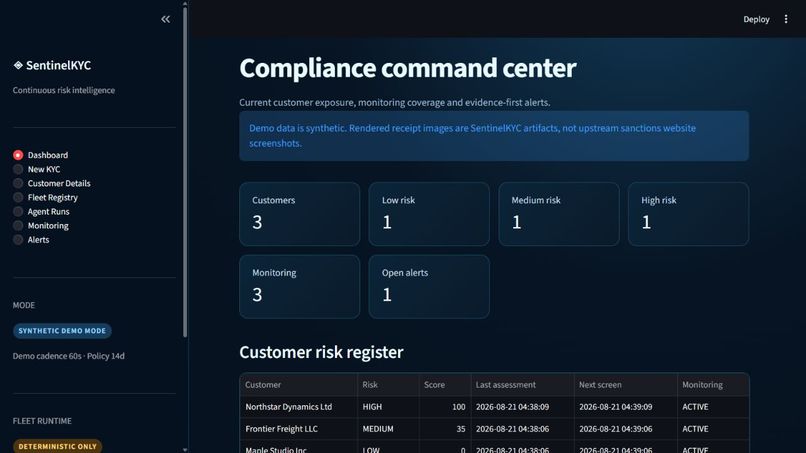Click the Medium risk metric card
The width and height of the screenshot is (806, 453).
coord(559,214)
